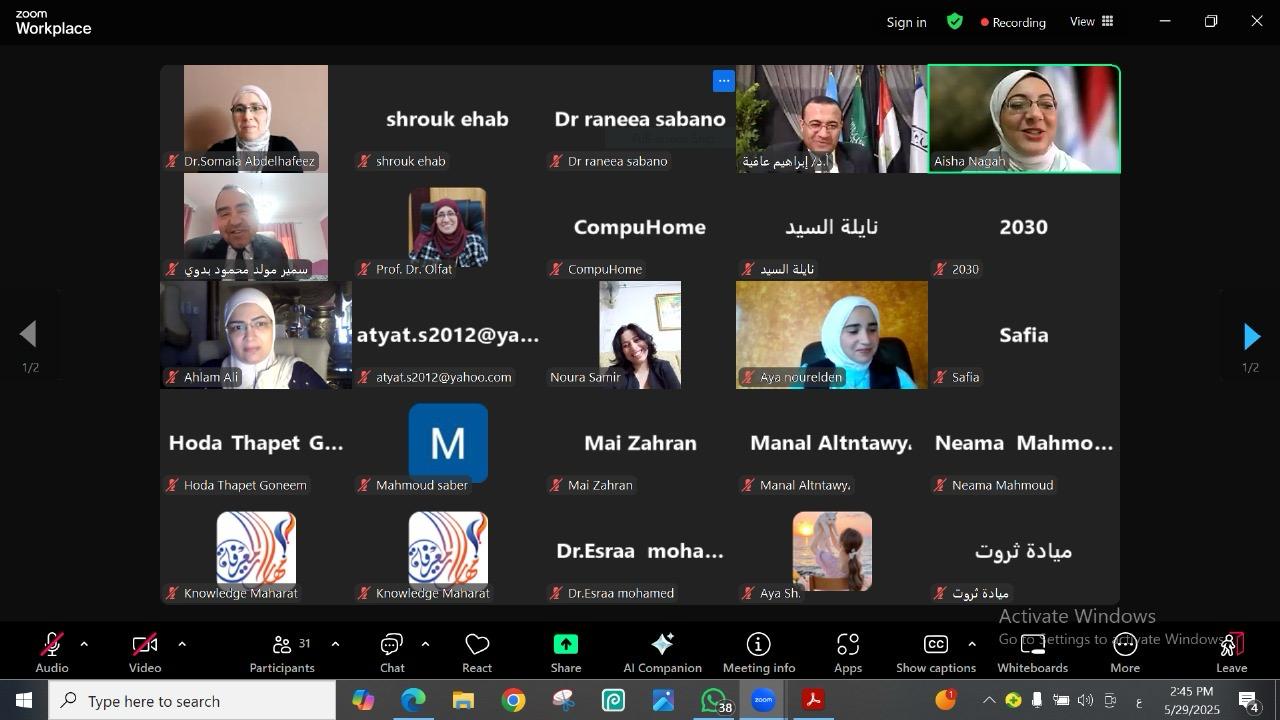
Task: Open Whiteboards from the toolbar
Action: tap(1032, 653)
